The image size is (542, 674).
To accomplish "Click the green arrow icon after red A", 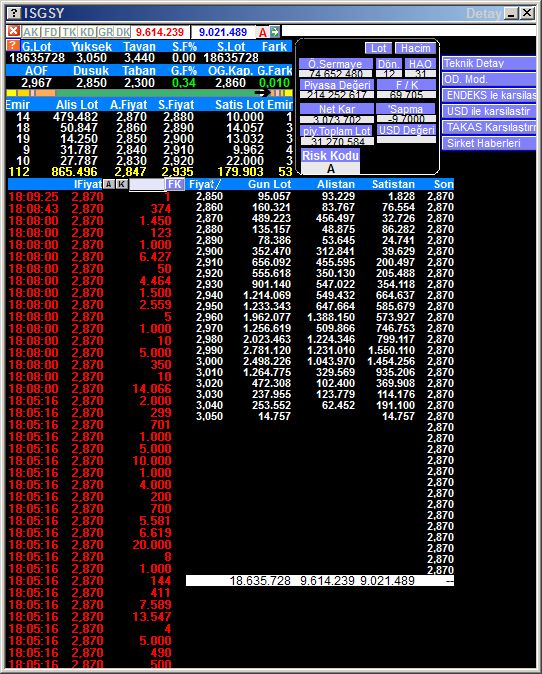I will coord(274,31).
